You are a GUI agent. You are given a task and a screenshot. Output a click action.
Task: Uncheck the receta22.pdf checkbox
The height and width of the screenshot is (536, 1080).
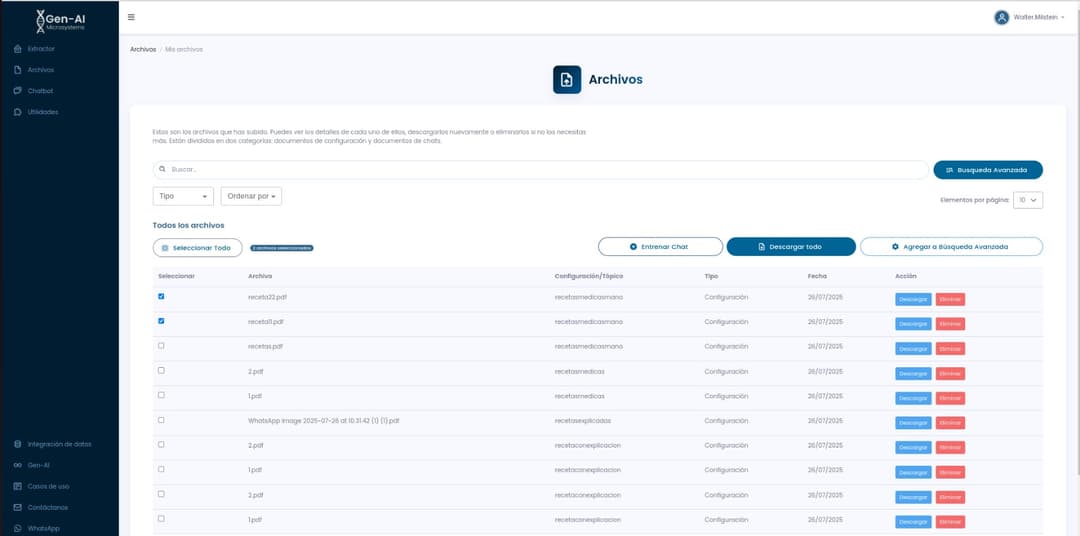161,296
